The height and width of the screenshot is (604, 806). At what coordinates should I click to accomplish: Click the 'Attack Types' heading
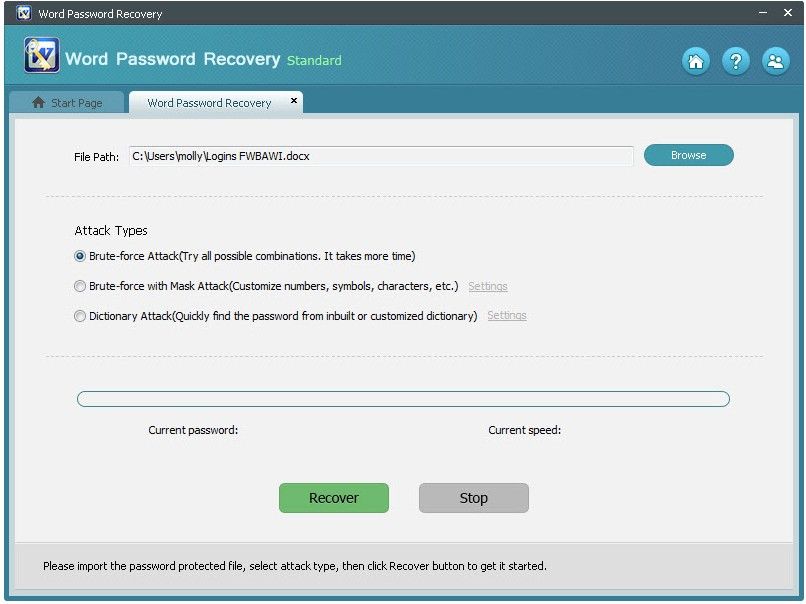click(111, 230)
